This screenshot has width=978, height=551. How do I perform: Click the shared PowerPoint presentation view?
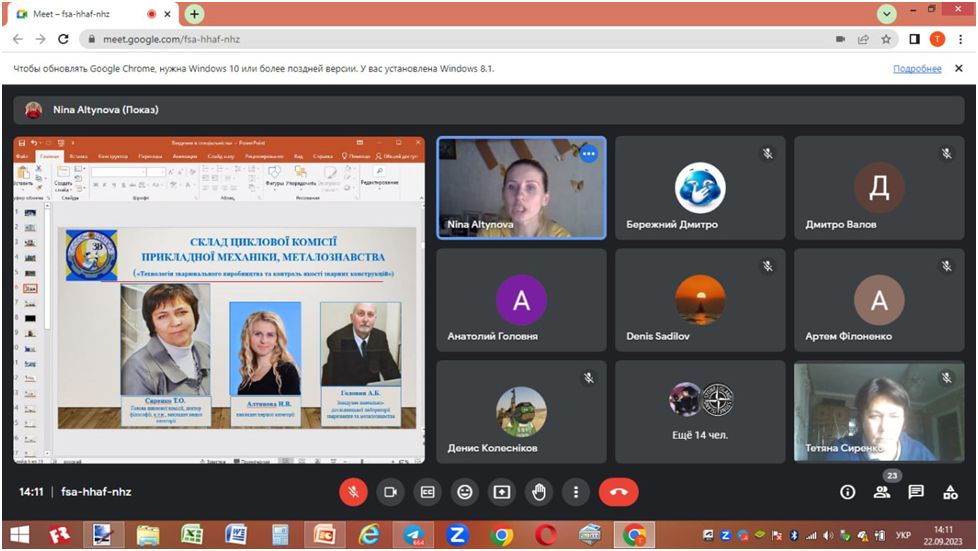point(219,300)
